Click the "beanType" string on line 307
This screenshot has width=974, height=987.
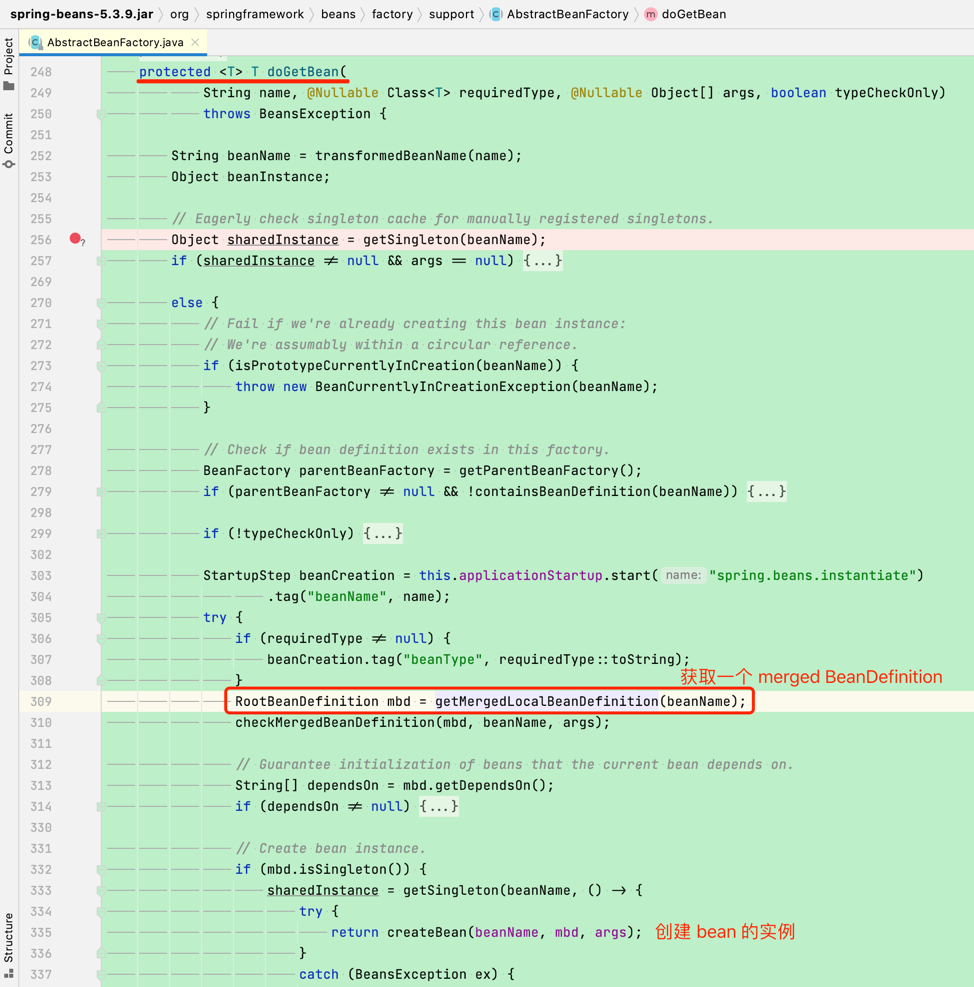point(443,660)
